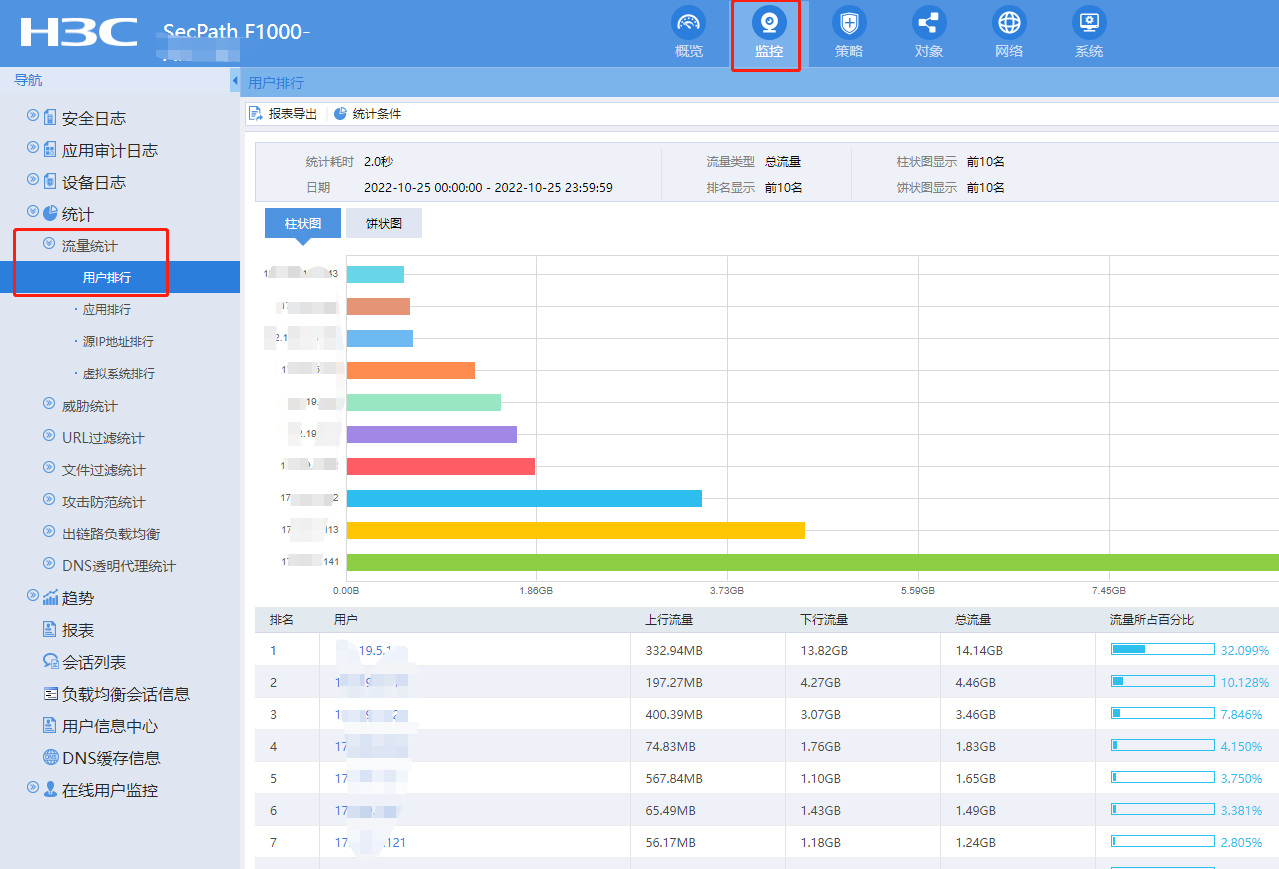Screen dimensions: 1279x869
Task: Open the 系统 system monitor icon
Action: [x=1088, y=23]
